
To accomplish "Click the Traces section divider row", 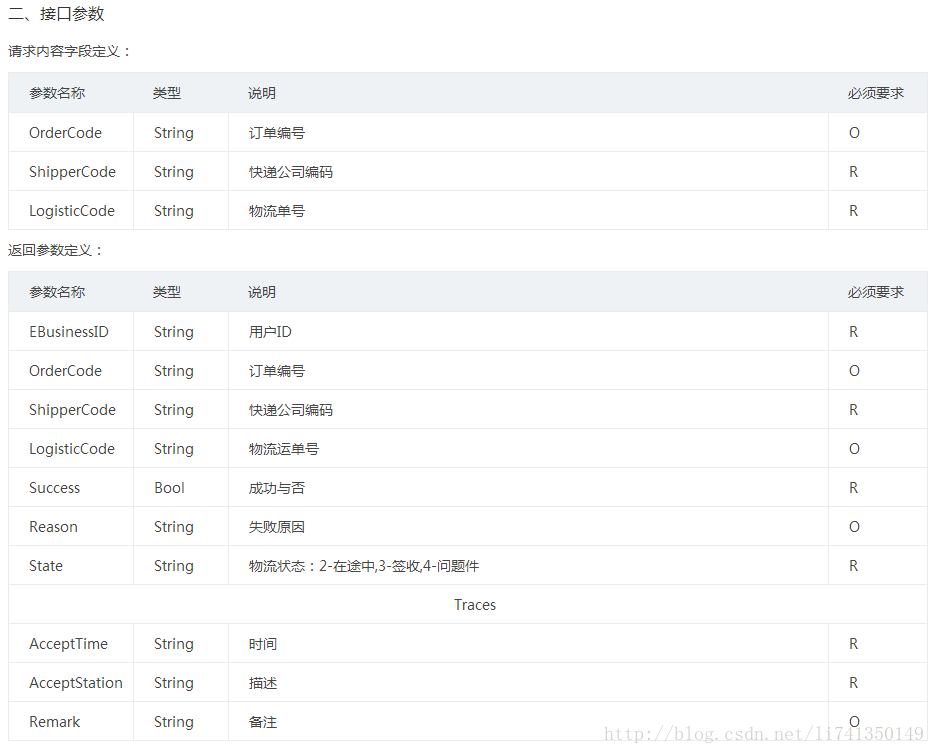I will (x=475, y=604).
